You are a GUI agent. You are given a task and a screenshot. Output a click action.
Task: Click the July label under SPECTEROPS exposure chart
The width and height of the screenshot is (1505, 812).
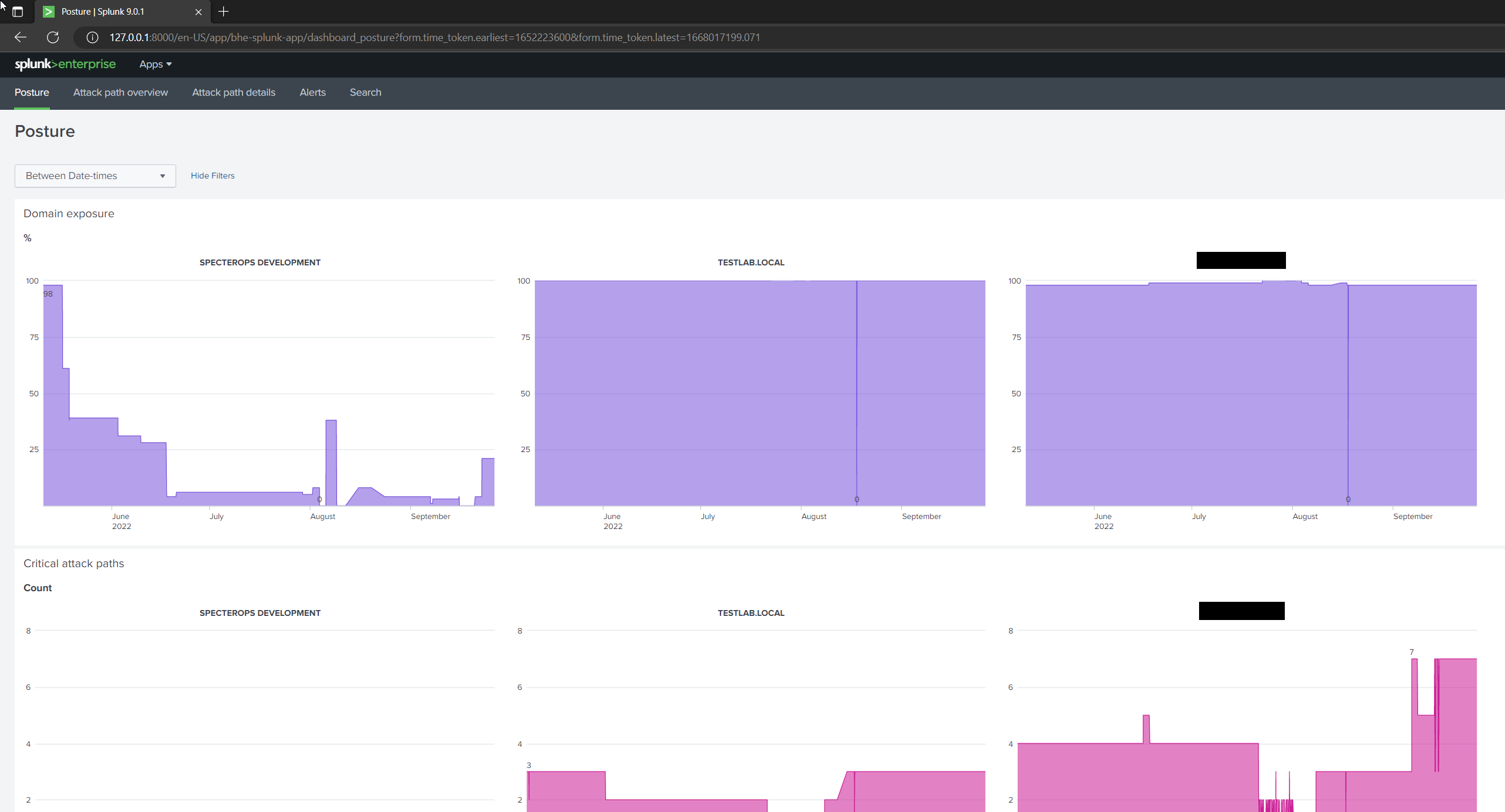click(x=217, y=516)
